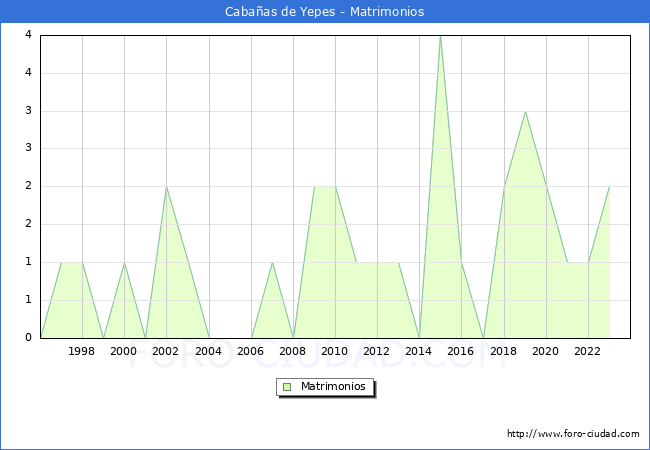This screenshot has width=650, height=450.
Task: Click the x-axis label 2004
Action: [209, 351]
